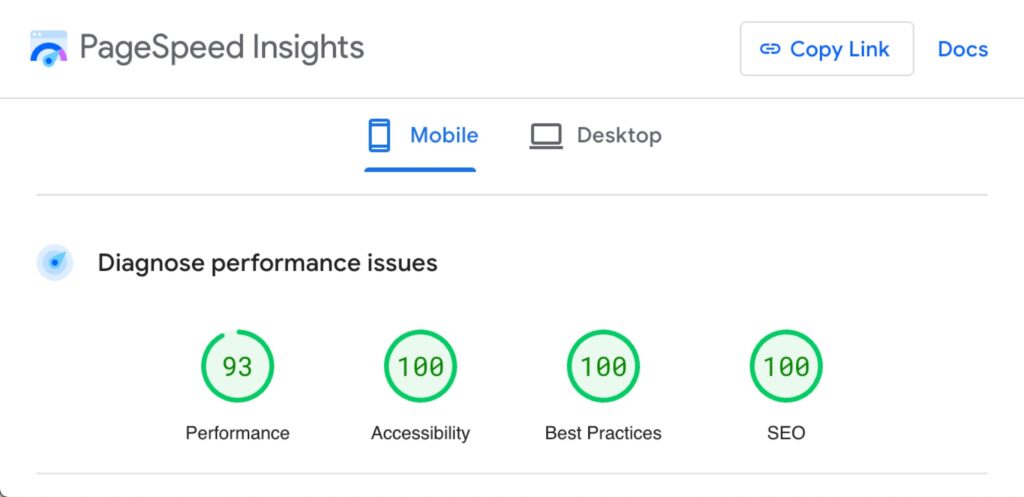The image size is (1024, 497).
Task: Click the mobile phone icon
Action: click(x=379, y=135)
